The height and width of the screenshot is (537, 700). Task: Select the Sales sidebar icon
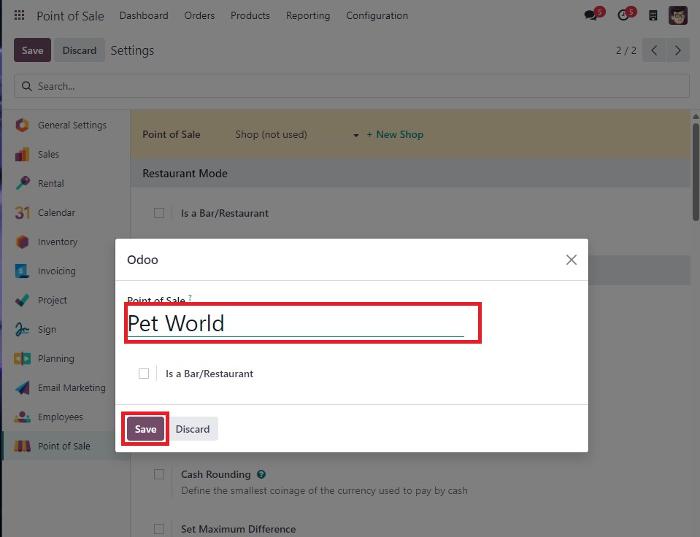pos(22,154)
